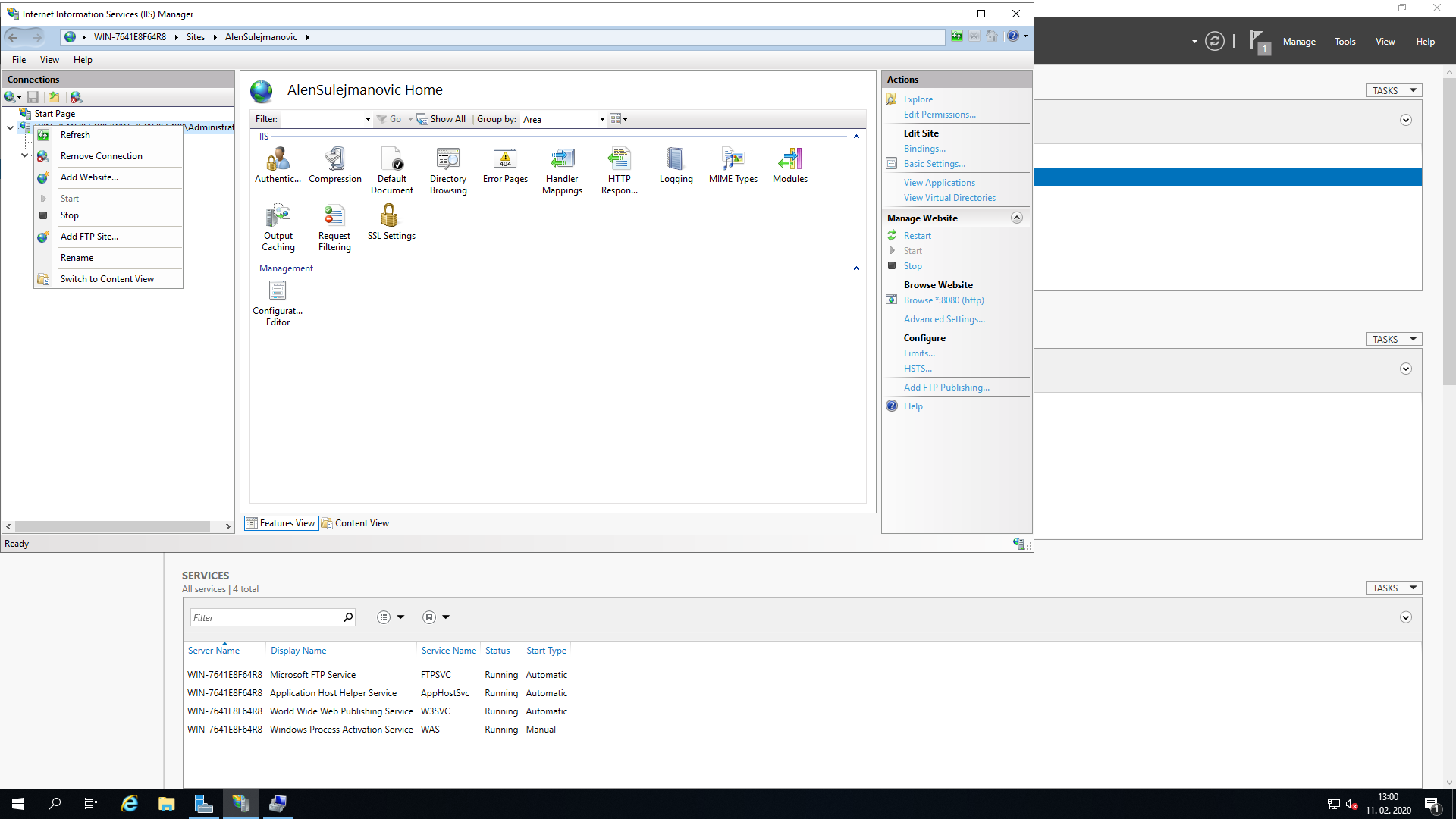Open Basic Settings link
Image resolution: width=1456 pixels, height=819 pixels.
[x=934, y=164]
